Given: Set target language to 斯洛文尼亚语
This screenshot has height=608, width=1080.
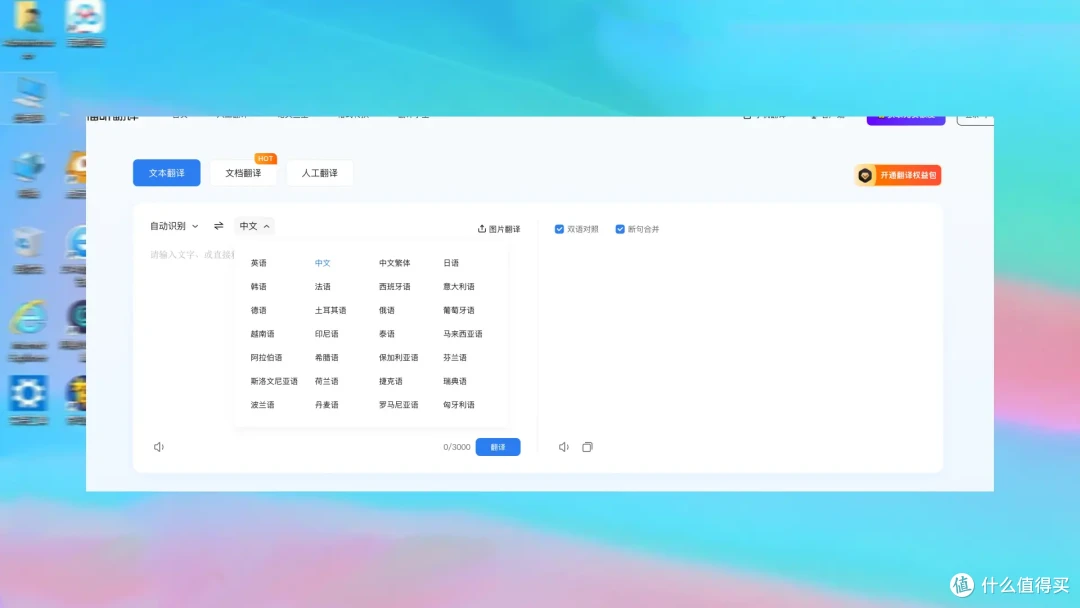Looking at the screenshot, I should click(x=274, y=381).
